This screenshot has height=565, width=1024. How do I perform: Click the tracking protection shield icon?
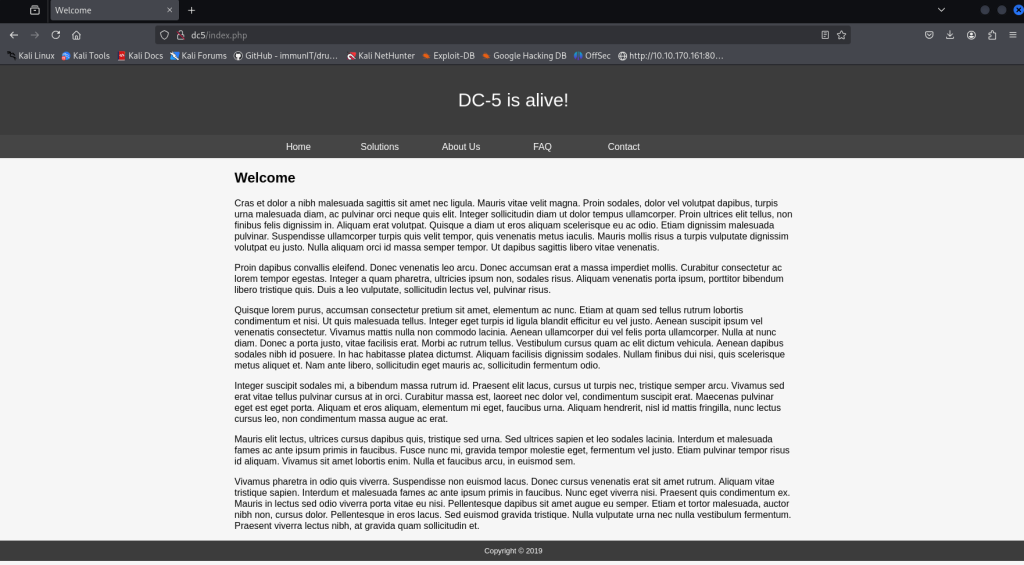coord(165,34)
